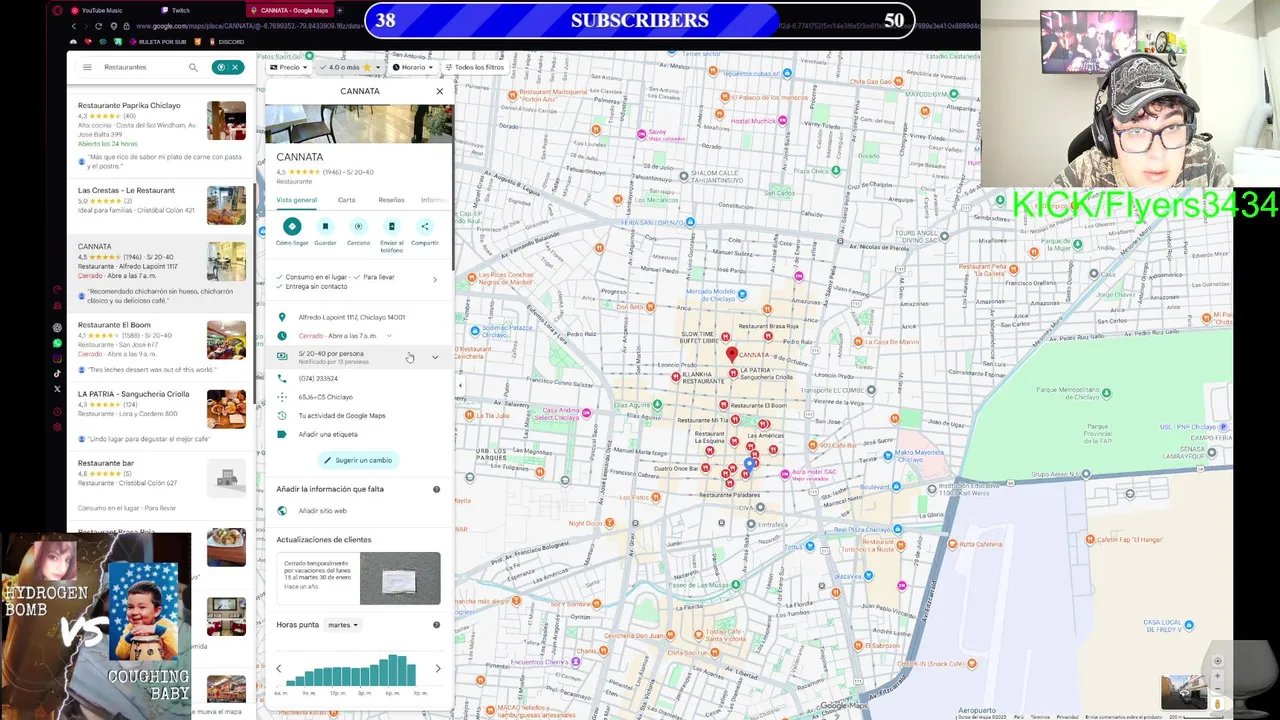Viewport: 1280px width, 720px height.
Task: Click Añadir sitio web link
Action: (322, 511)
